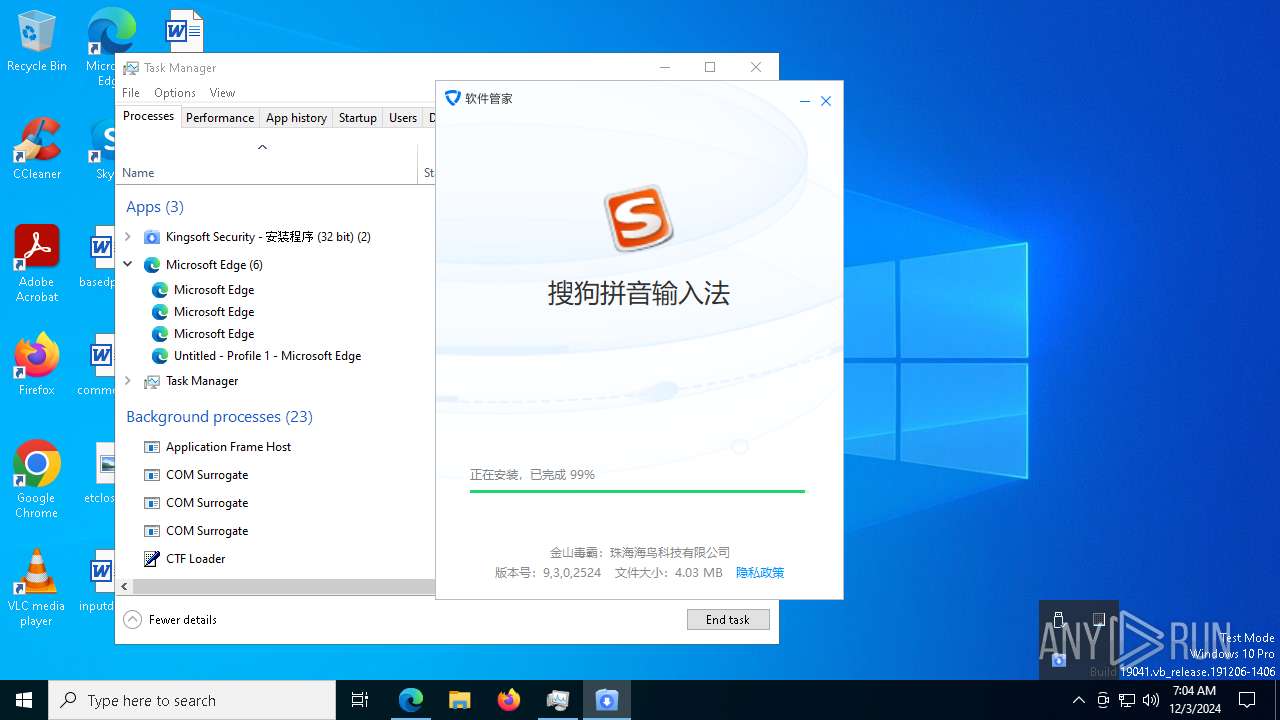
Task: Open Microsoft Edge from the taskbar
Action: pos(411,700)
